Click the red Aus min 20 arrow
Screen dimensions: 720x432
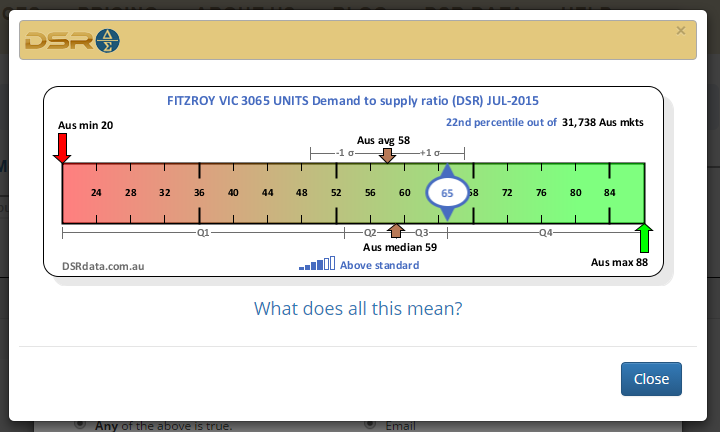tap(62, 148)
